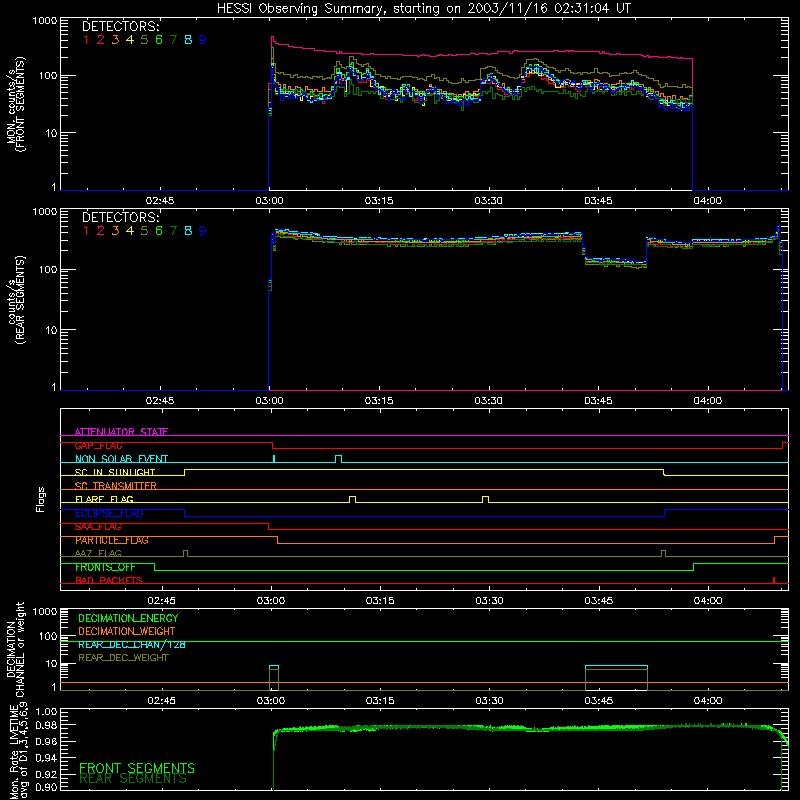The width and height of the screenshot is (800, 800).
Task: Click the REAR_DEC_CHAN/128 legend entry
Action: (x=132, y=645)
